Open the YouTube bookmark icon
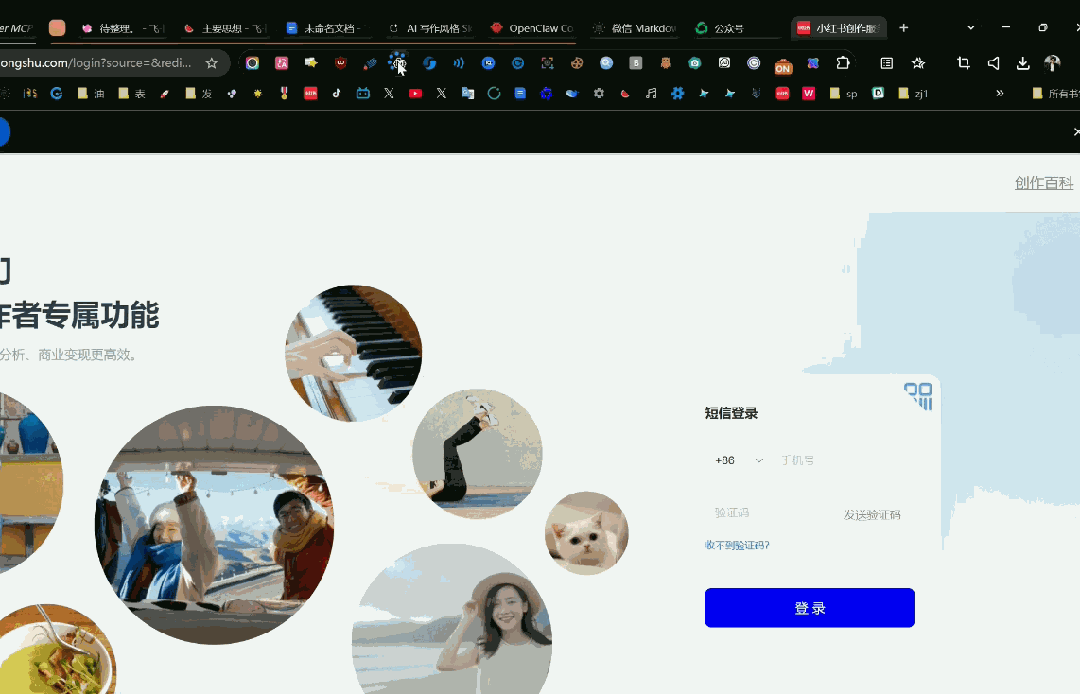 tap(415, 93)
